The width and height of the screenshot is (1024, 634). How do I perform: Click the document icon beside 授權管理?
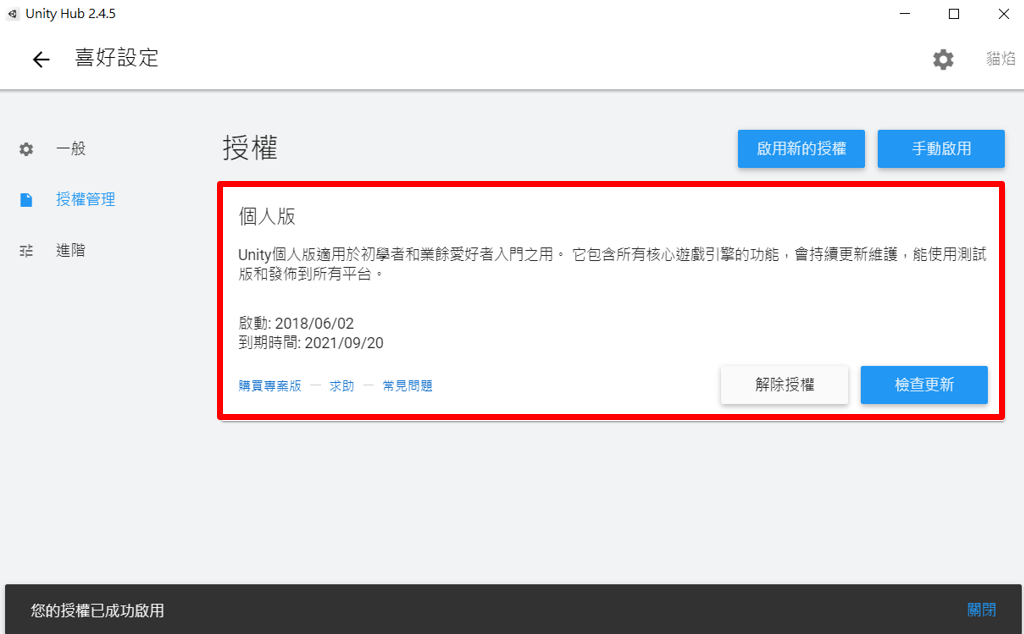(x=26, y=200)
